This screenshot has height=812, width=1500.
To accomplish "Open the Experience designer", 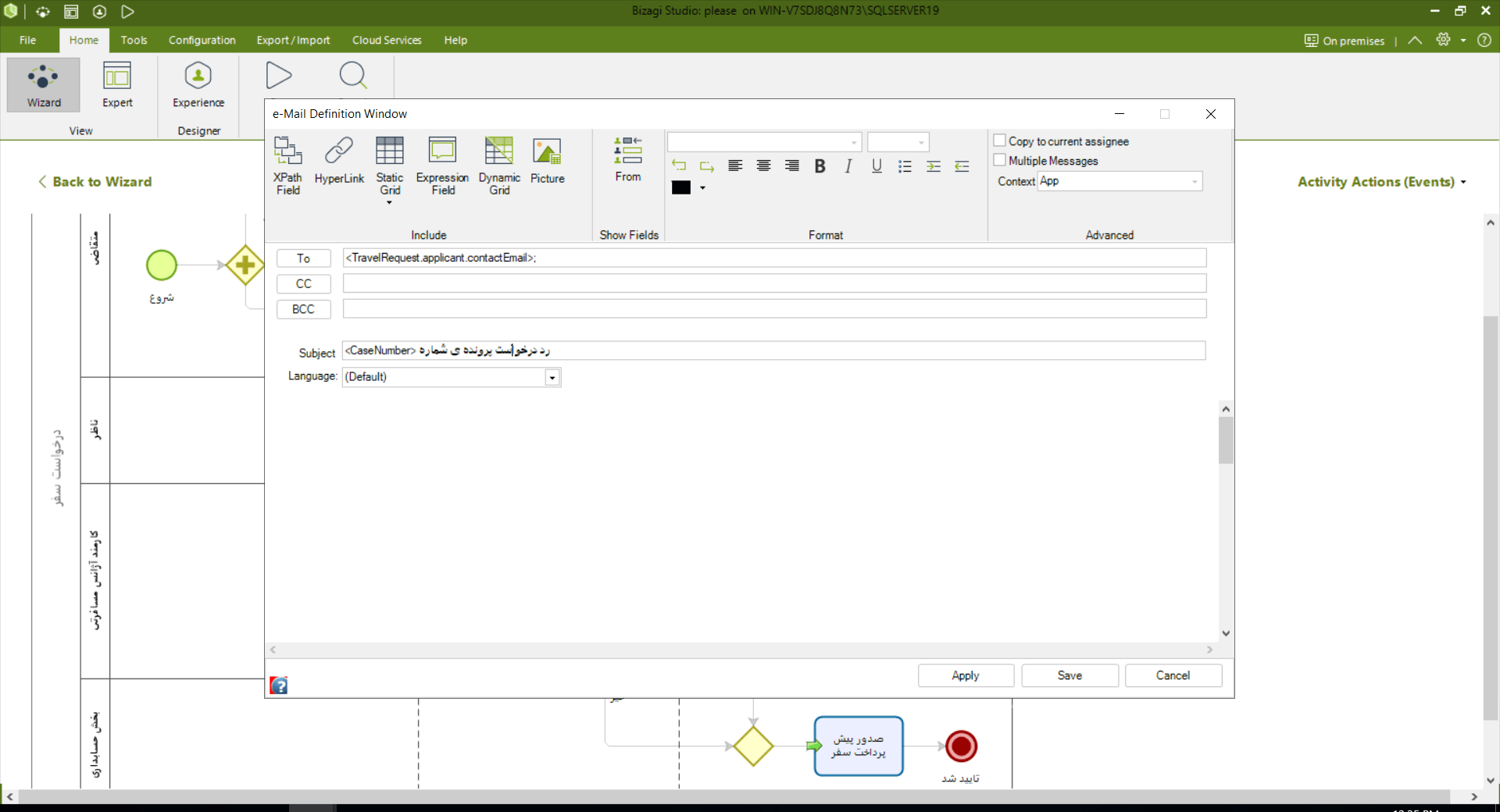I will pyautogui.click(x=198, y=84).
